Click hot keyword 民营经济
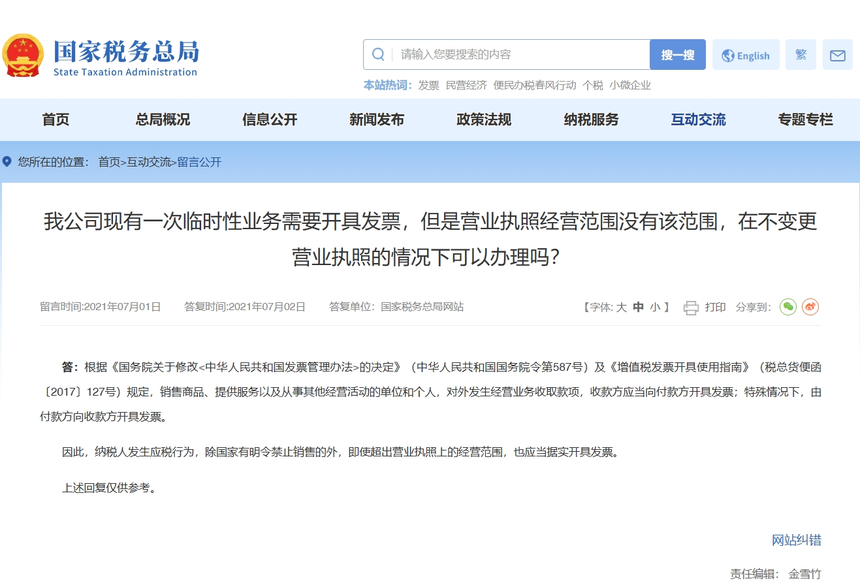860x585 pixels. click(466, 85)
